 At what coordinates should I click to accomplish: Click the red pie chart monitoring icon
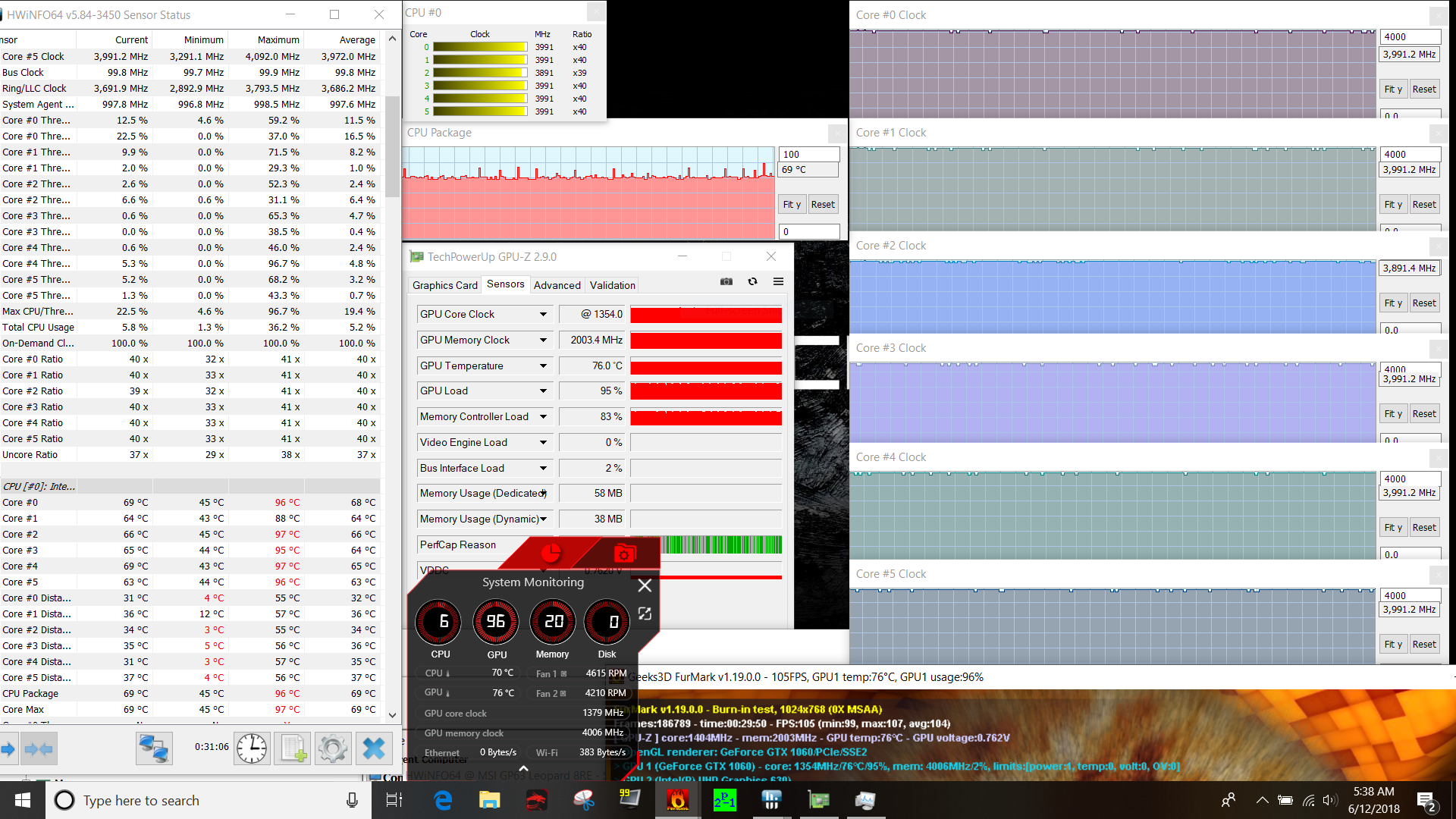[551, 554]
